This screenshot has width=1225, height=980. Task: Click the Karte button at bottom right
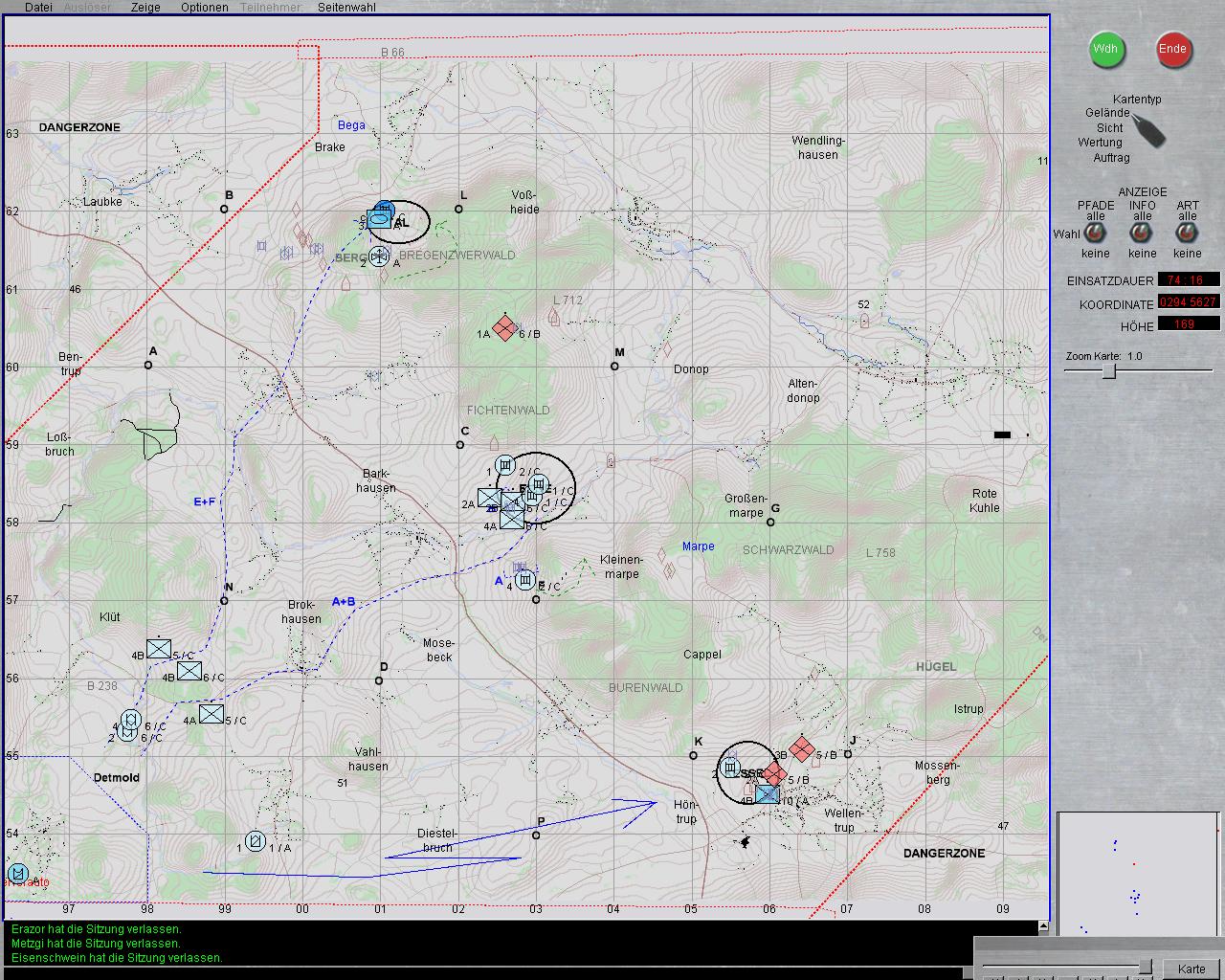click(x=1192, y=969)
